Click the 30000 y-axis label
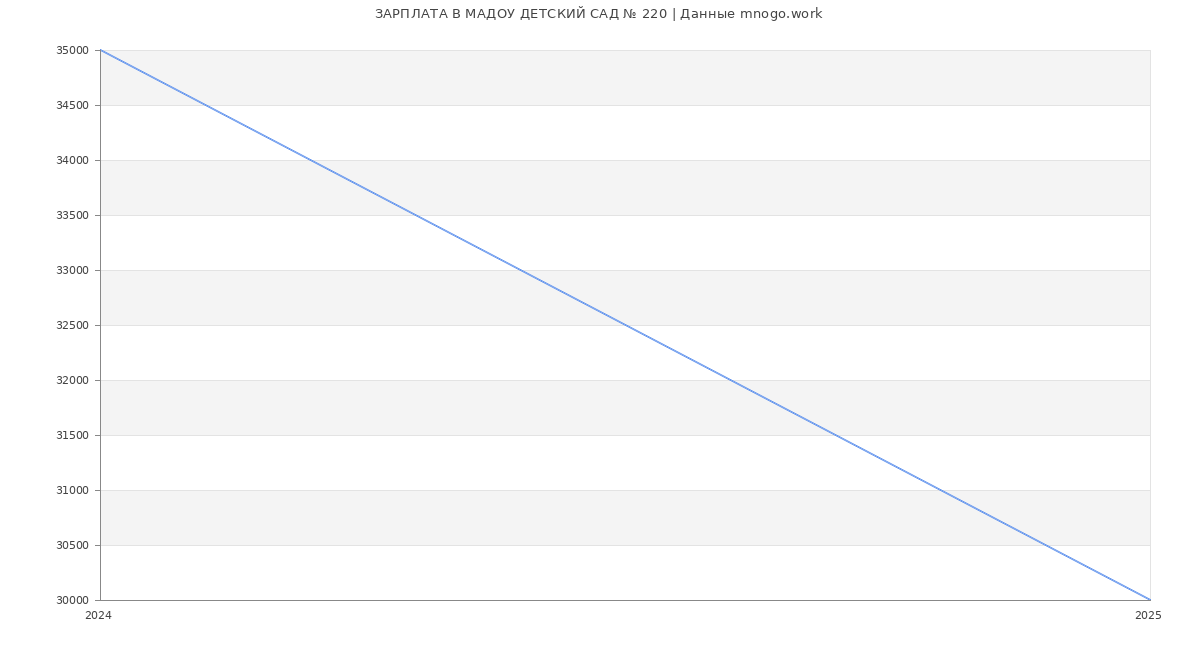This screenshot has height=650, width=1200. click(x=73, y=600)
